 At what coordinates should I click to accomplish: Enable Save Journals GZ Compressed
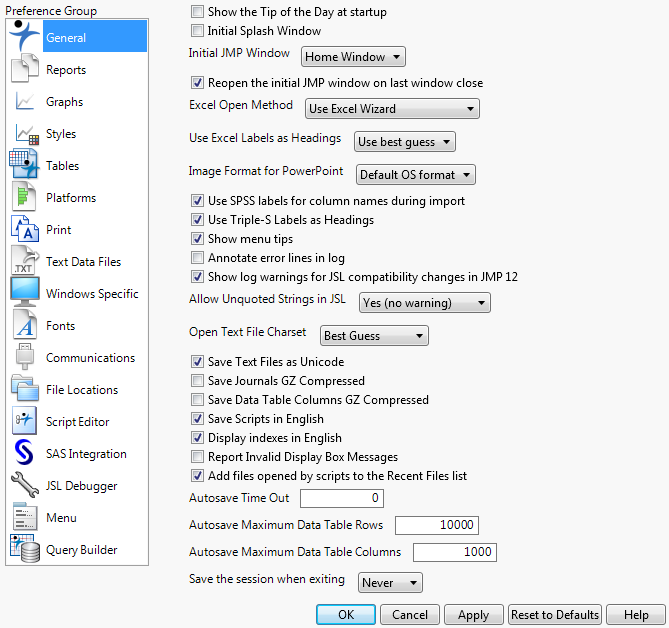(x=197, y=381)
